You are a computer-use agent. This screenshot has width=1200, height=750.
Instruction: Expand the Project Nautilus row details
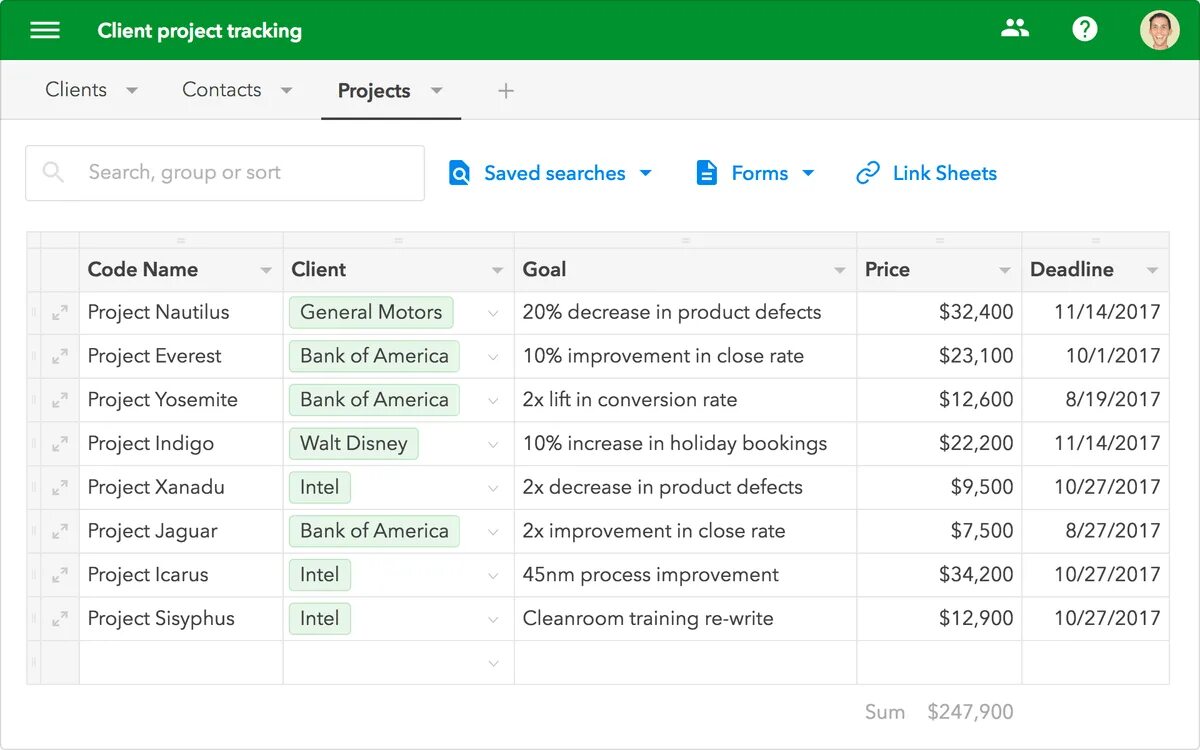tap(60, 312)
